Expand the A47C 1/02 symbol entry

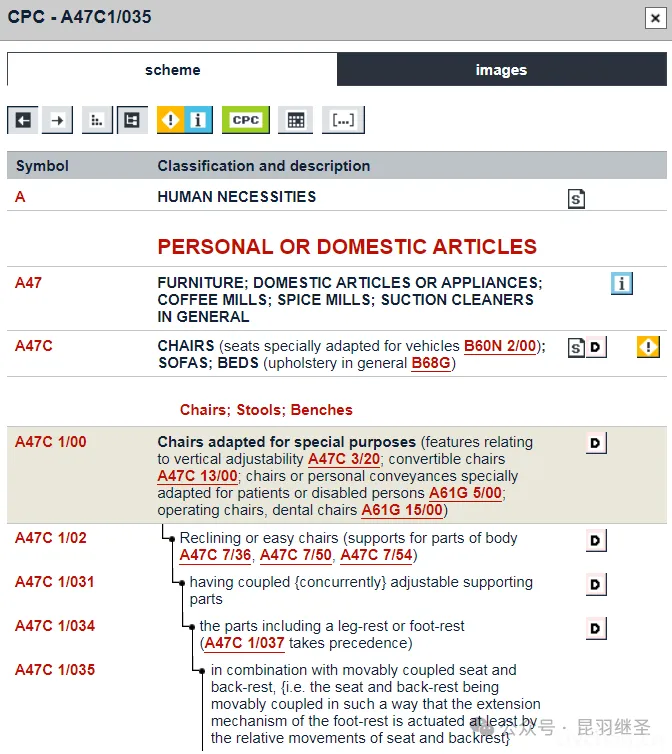51,538
